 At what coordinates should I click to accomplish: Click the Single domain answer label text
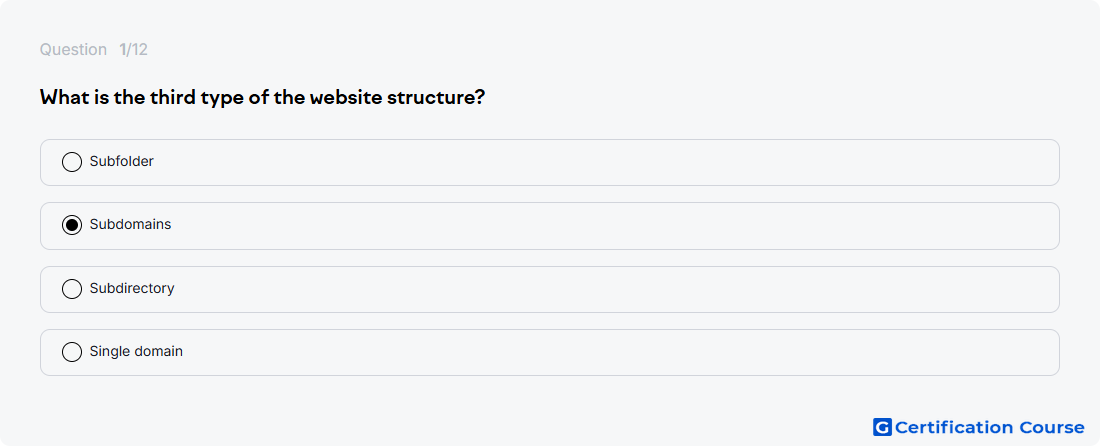[136, 351]
